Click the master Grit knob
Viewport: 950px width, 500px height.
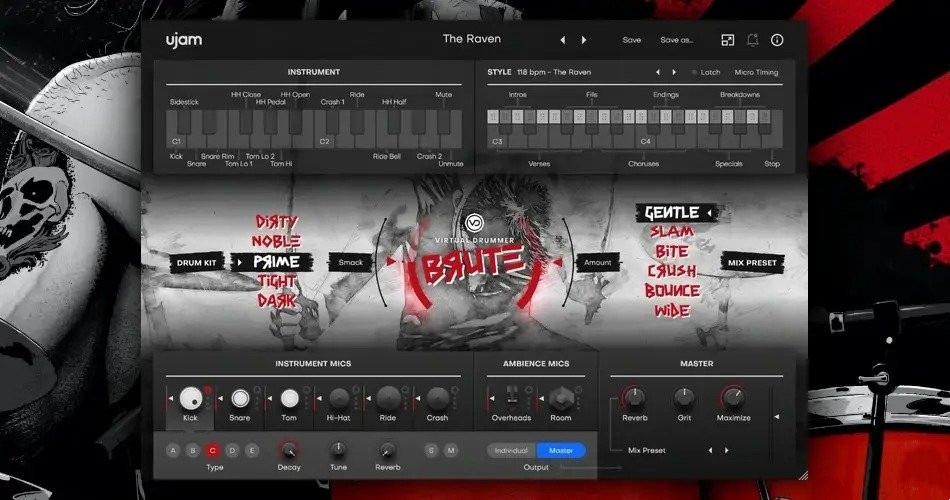click(684, 398)
